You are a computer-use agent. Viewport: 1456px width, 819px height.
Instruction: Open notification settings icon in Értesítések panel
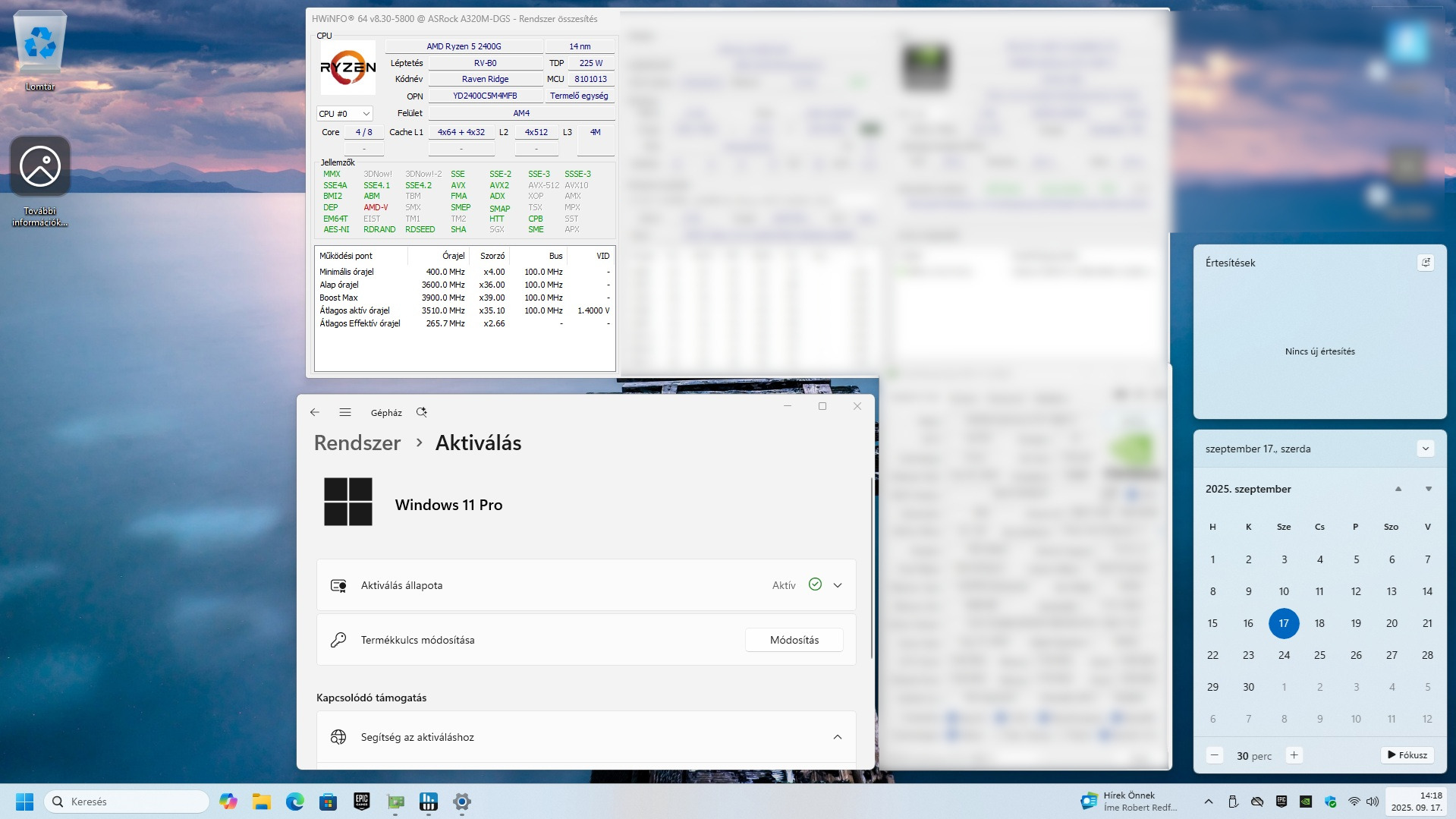pos(1426,263)
